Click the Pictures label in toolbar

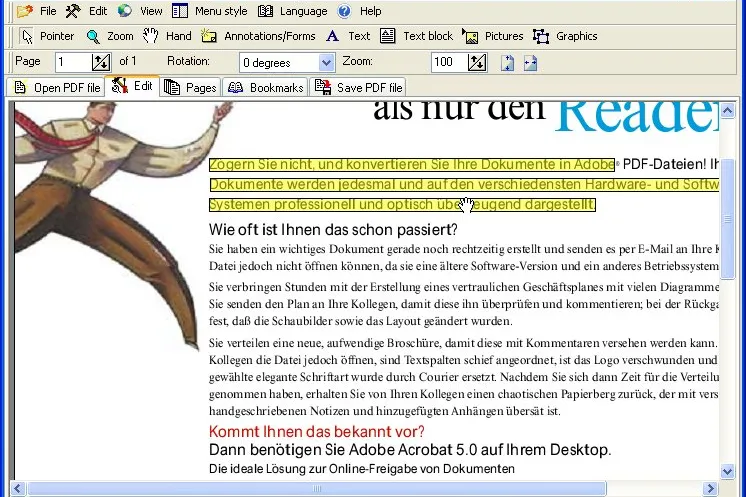point(504,36)
